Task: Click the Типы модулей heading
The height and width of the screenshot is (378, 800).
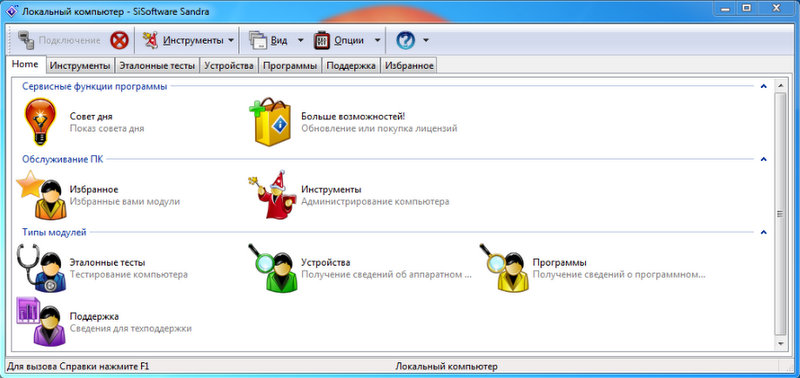Action: pos(54,232)
